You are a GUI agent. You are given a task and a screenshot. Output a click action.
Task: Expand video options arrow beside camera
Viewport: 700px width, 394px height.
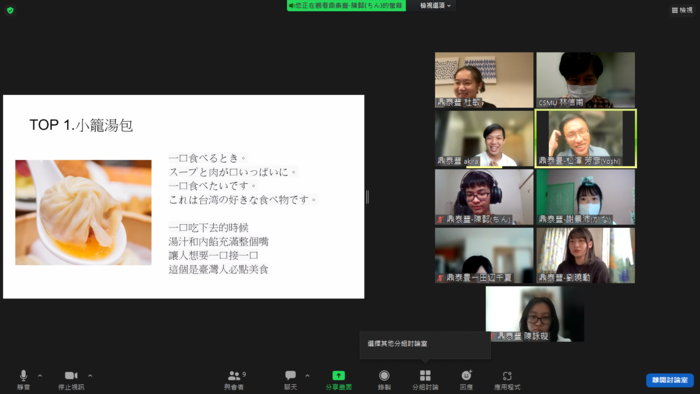90,376
